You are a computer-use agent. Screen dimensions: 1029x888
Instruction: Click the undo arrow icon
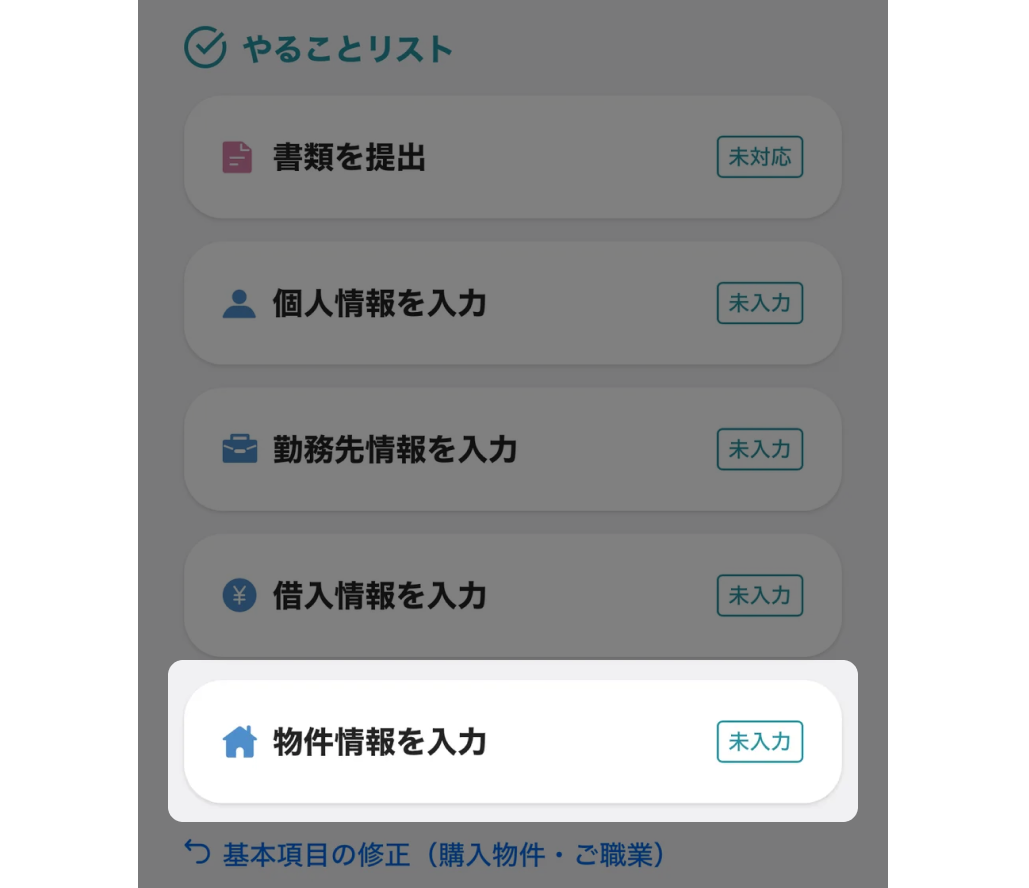(197, 853)
